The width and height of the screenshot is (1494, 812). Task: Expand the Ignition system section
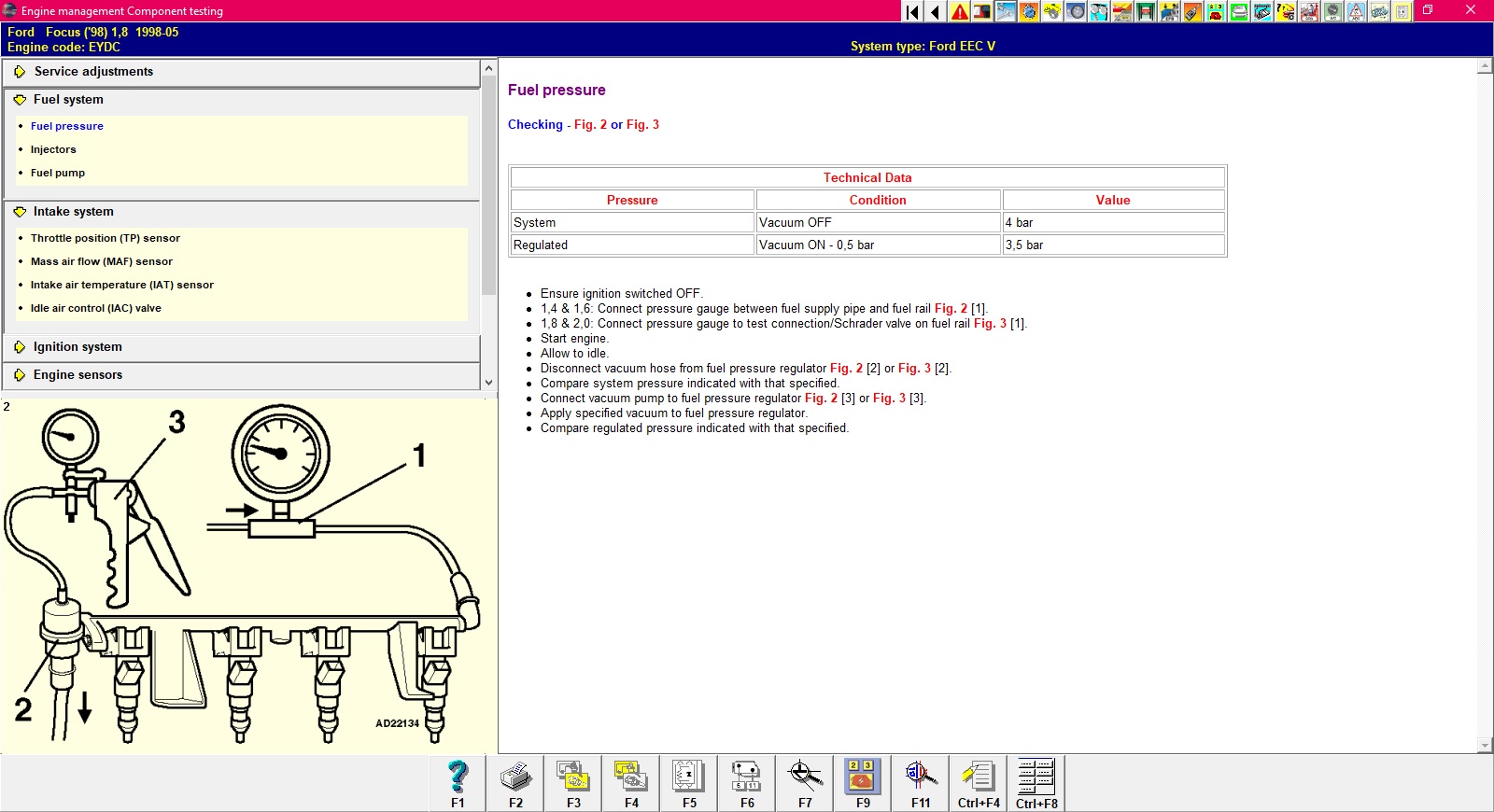(x=78, y=347)
